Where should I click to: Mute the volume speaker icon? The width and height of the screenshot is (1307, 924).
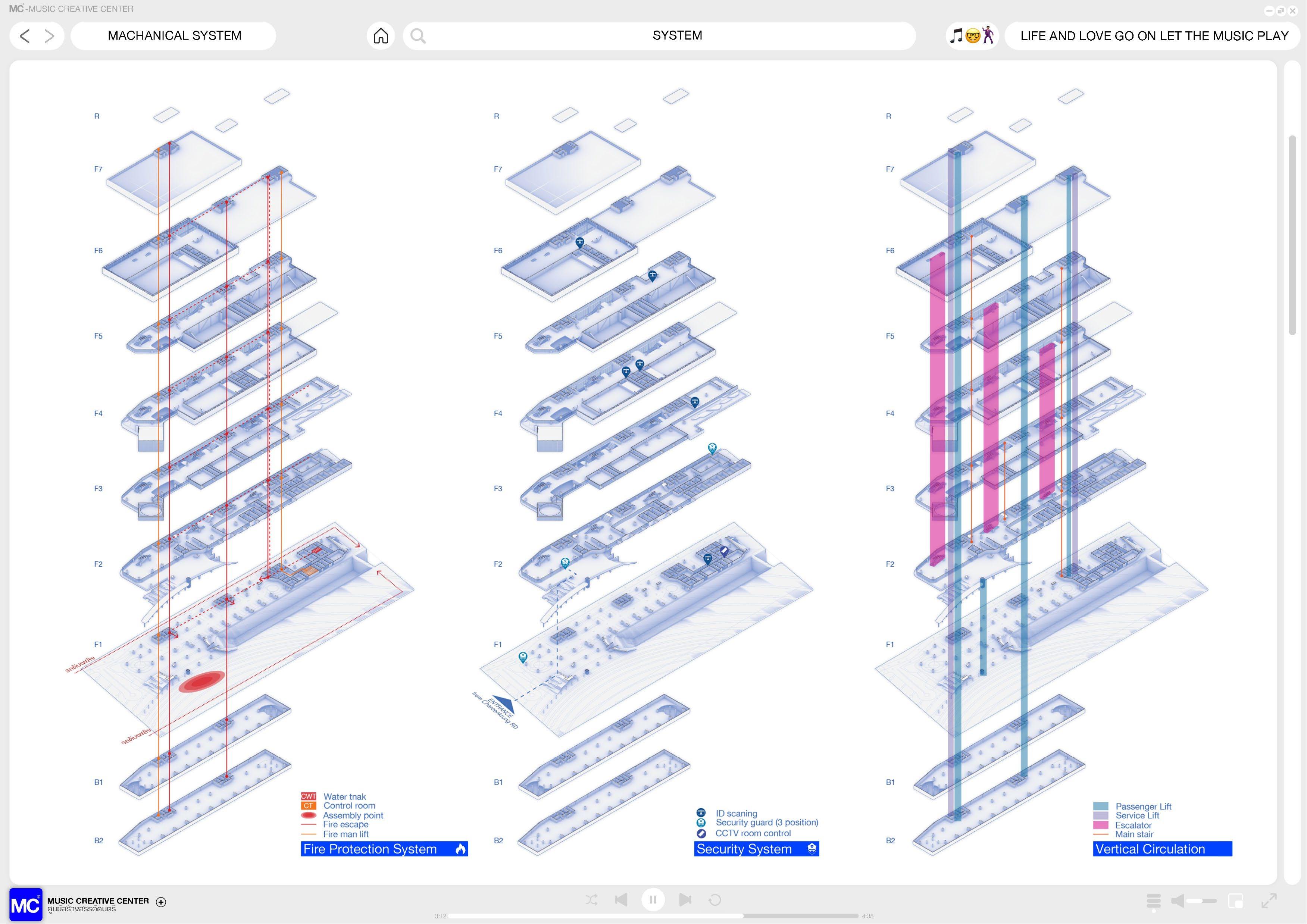[x=1178, y=900]
